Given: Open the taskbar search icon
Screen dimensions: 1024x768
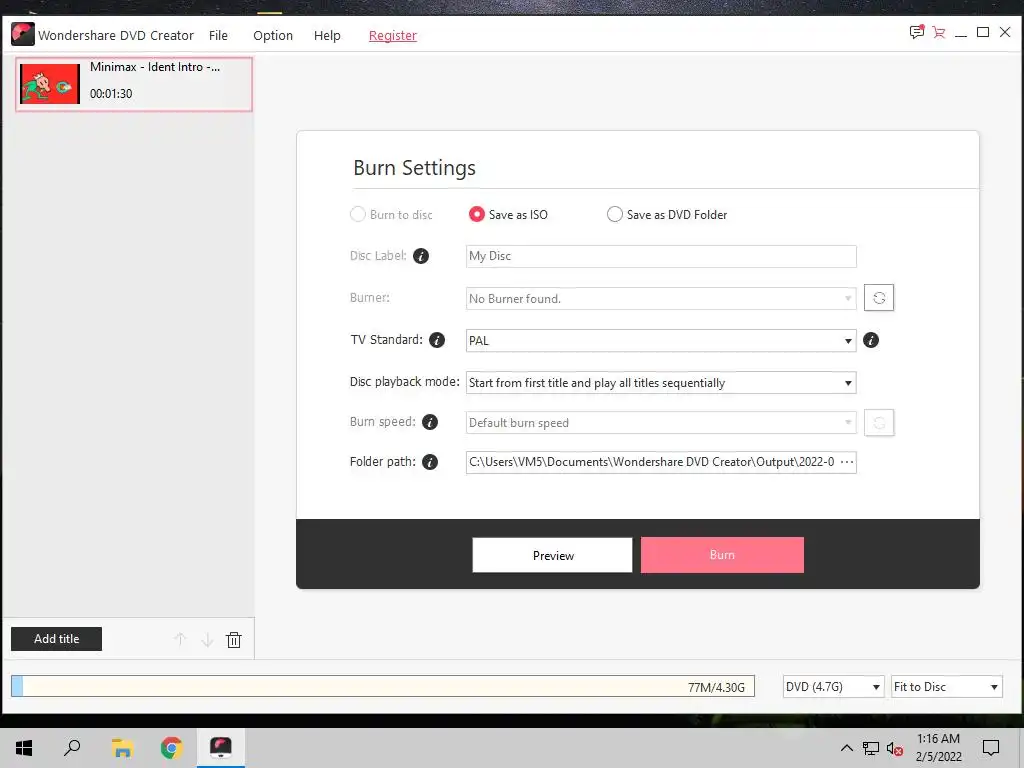Looking at the screenshot, I should coord(72,748).
